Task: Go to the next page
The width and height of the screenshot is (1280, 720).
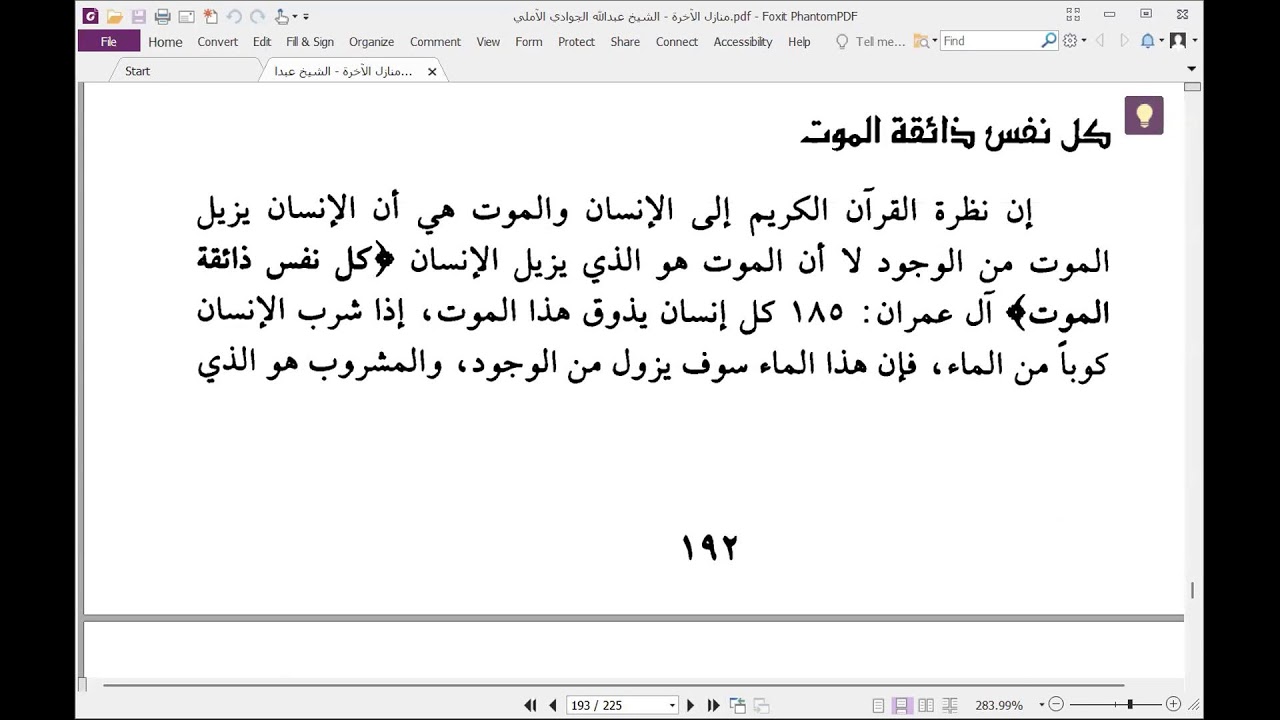Action: click(x=690, y=705)
